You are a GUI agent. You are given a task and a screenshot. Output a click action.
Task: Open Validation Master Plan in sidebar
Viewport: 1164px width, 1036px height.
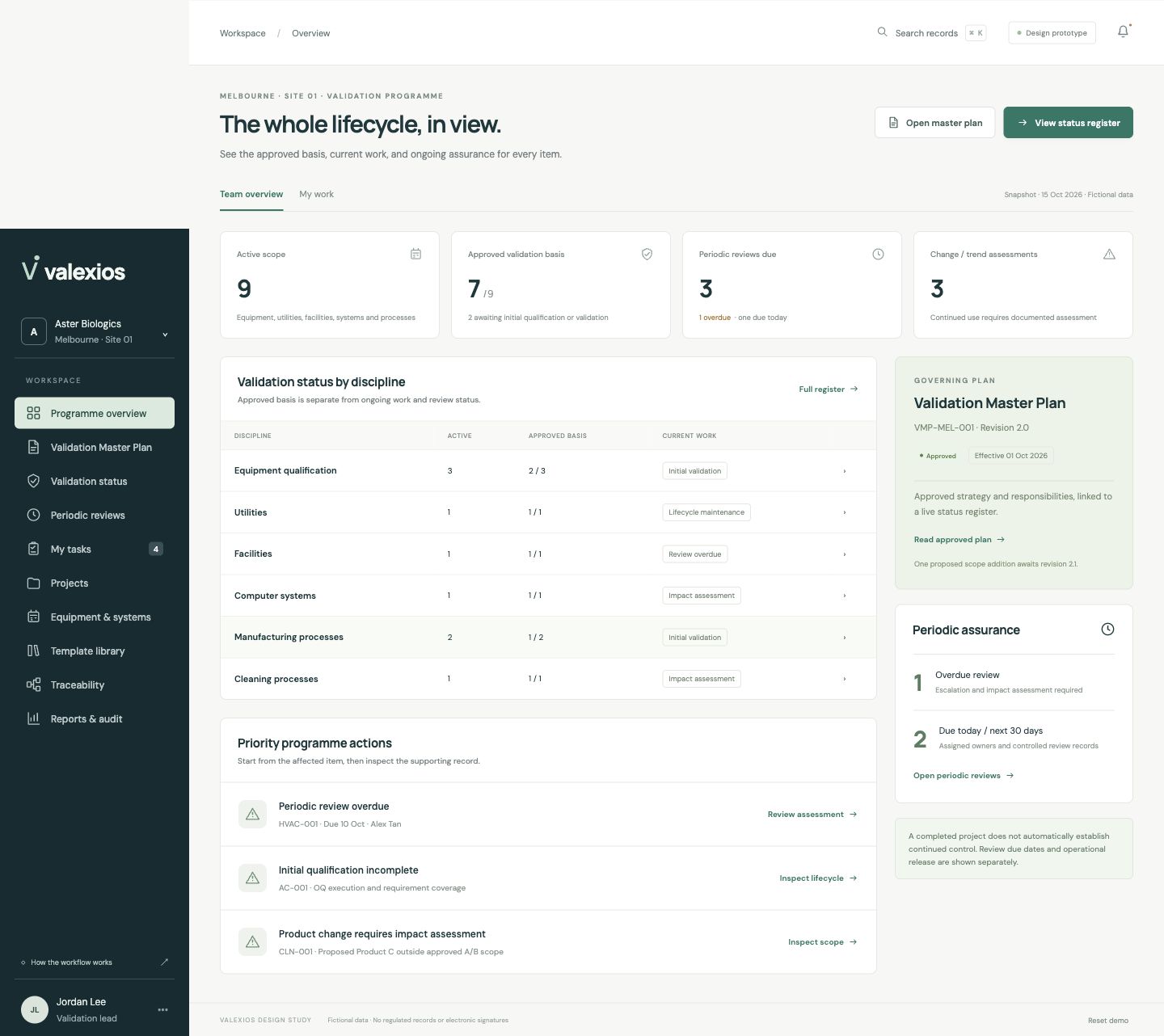tap(95, 447)
